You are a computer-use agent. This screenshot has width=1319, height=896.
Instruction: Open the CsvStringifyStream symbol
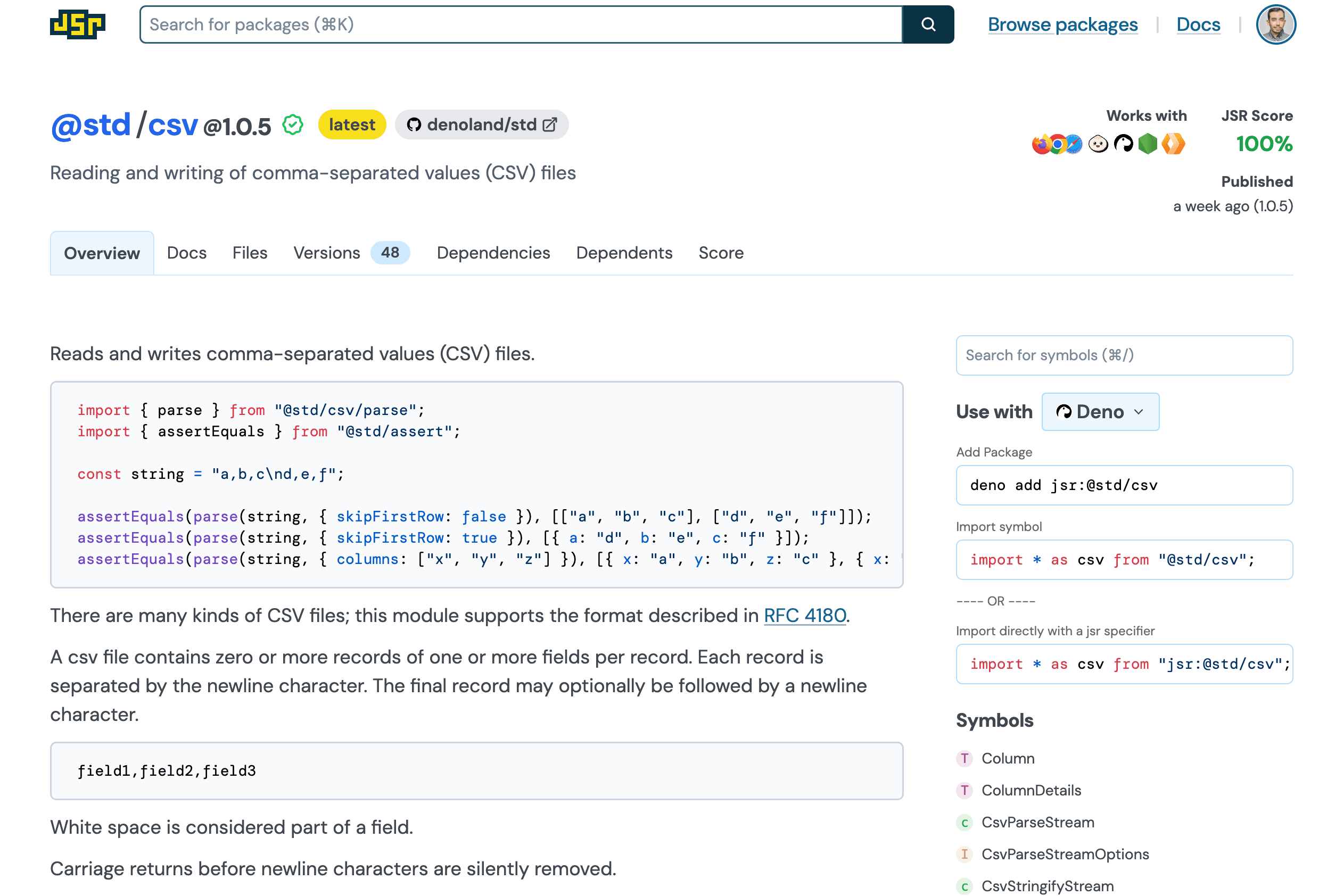pos(1047,886)
